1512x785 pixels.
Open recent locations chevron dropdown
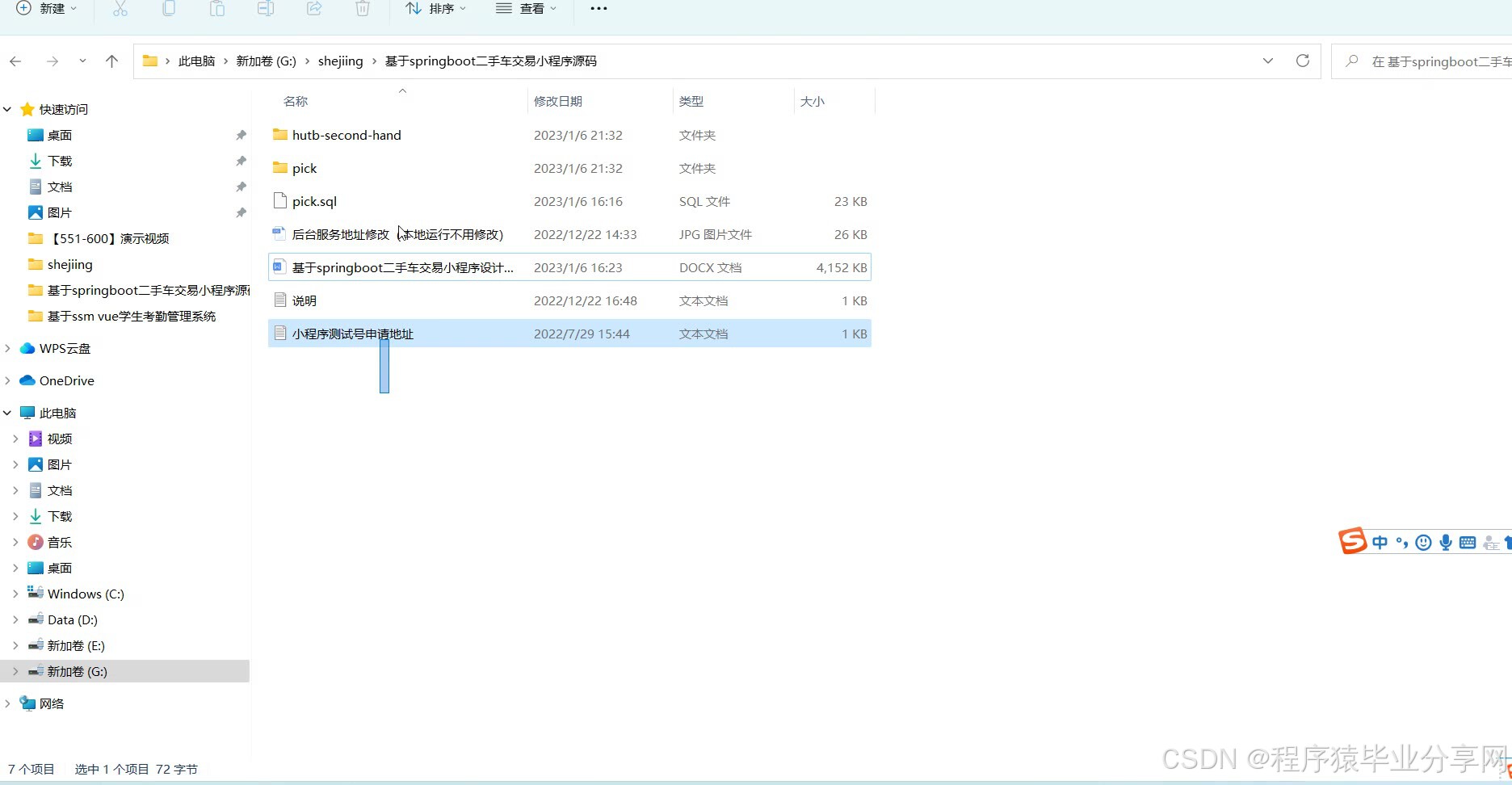click(82, 61)
